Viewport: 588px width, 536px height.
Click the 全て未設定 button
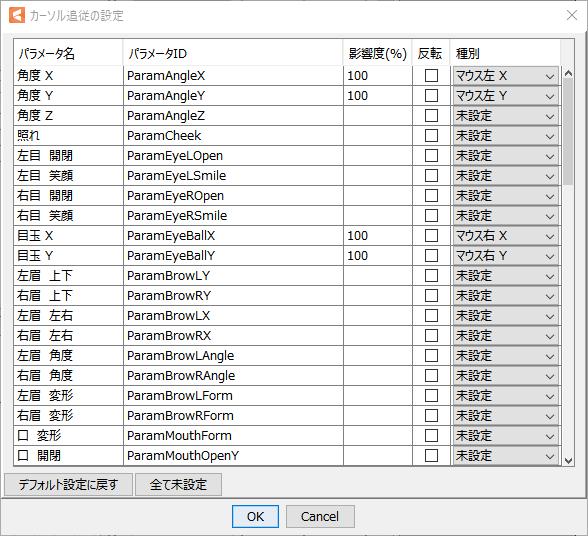pyautogui.click(x=178, y=485)
